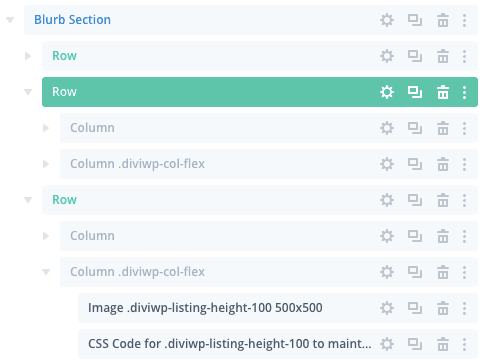484x364 pixels.
Task: Duplicate the Blurb Section layer
Action: 415,20
